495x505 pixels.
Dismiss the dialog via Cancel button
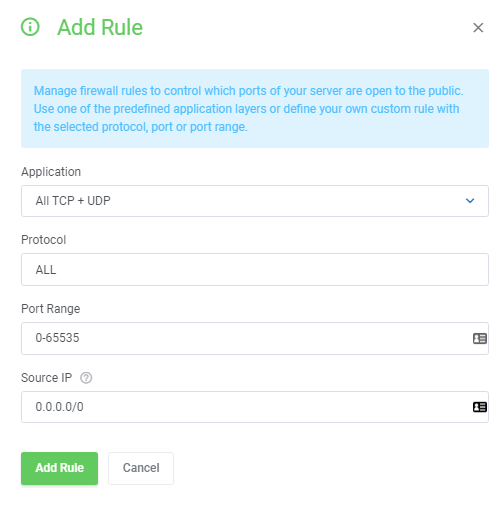141,468
